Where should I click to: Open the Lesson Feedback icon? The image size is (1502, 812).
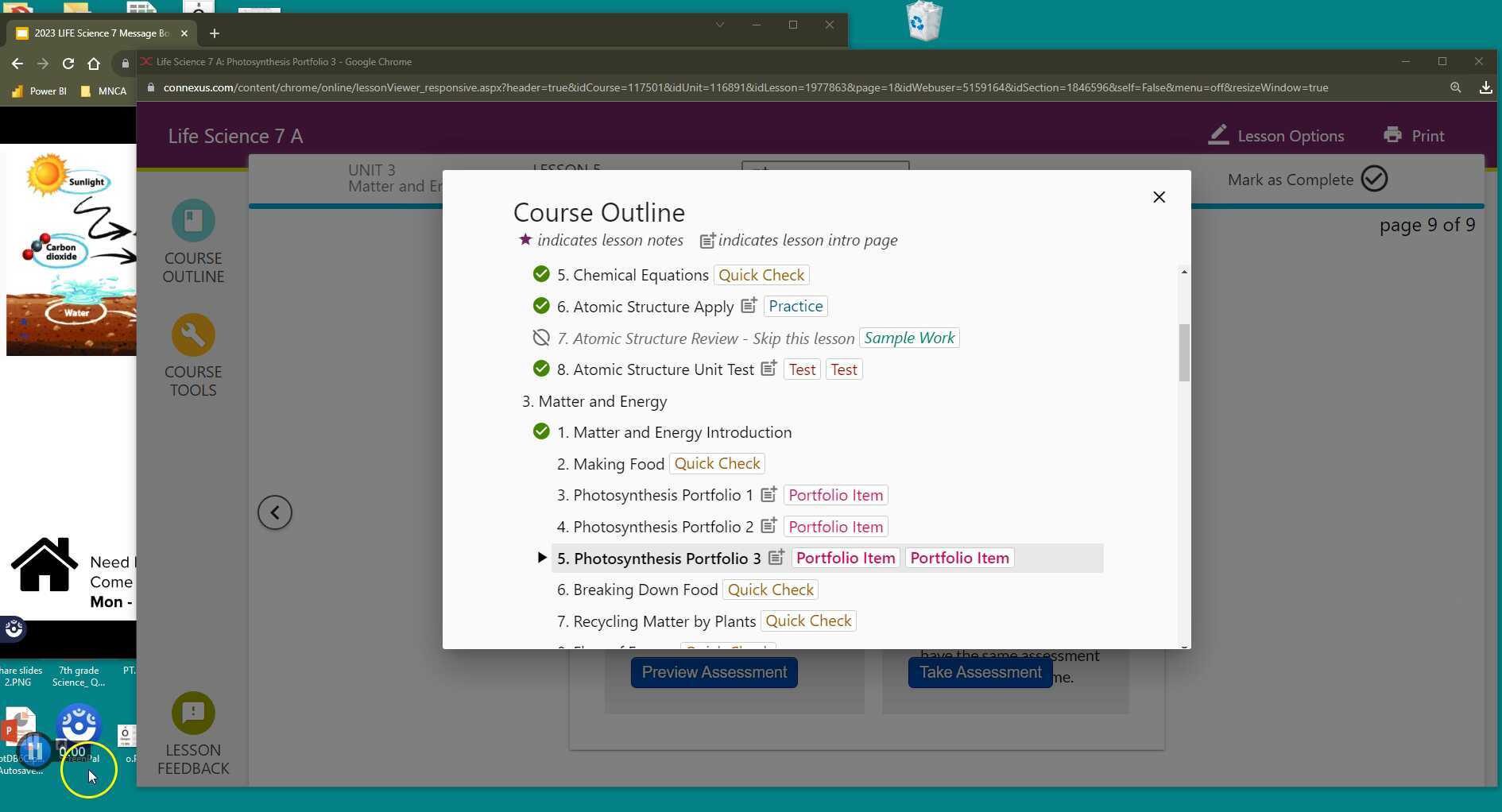point(193,713)
